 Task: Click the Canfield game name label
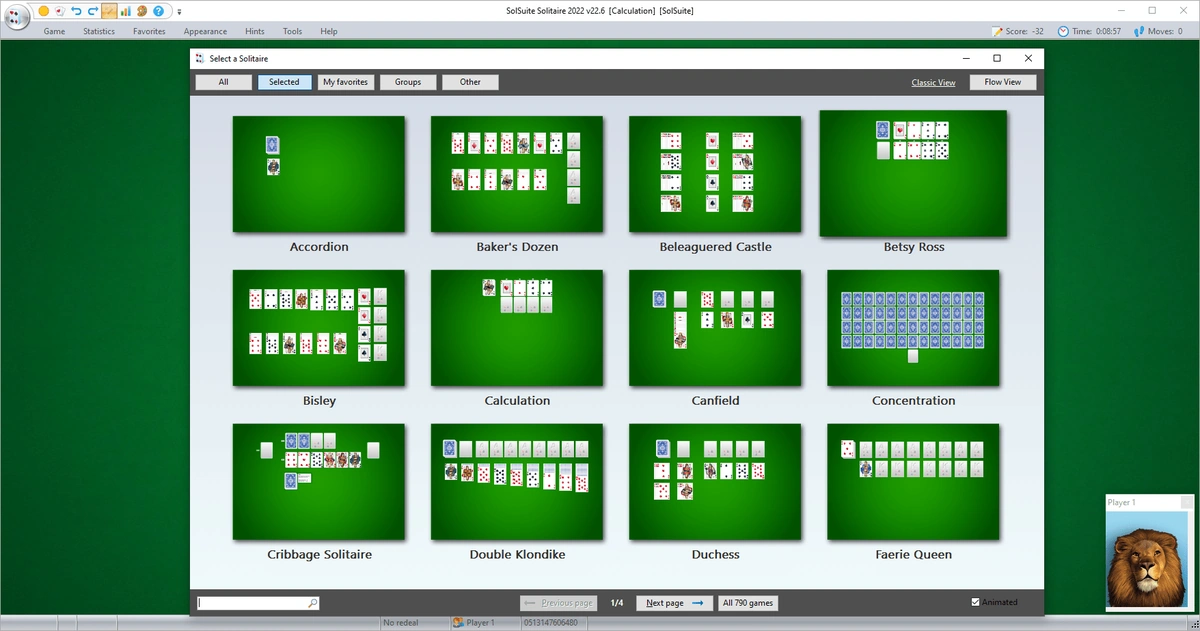pos(716,401)
